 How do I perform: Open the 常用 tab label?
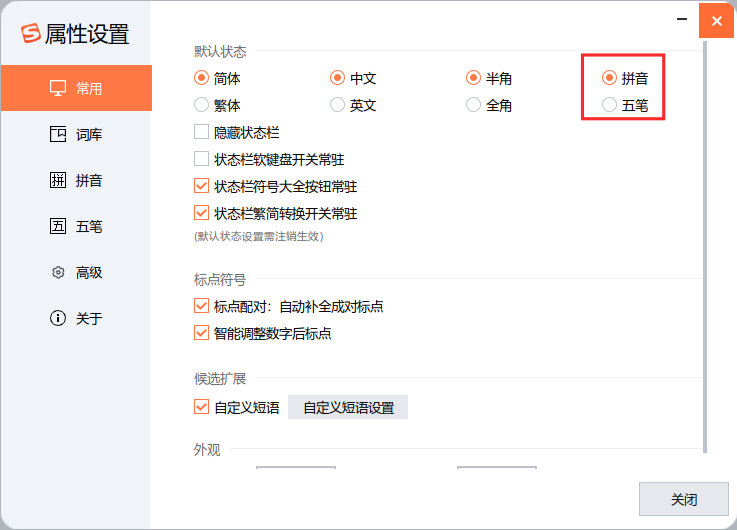click(89, 88)
